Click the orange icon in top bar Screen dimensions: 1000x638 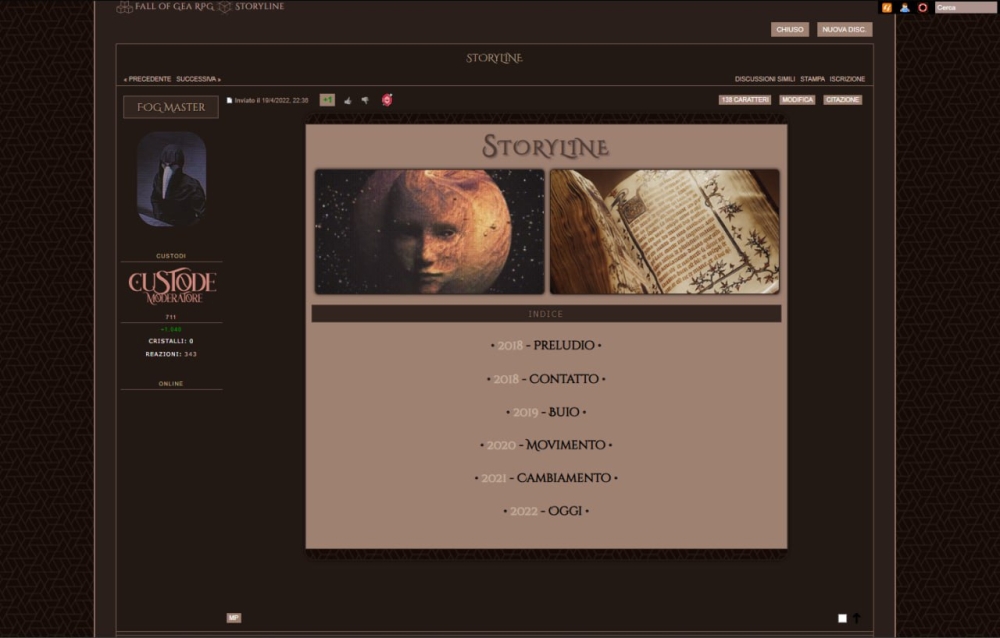click(x=886, y=7)
